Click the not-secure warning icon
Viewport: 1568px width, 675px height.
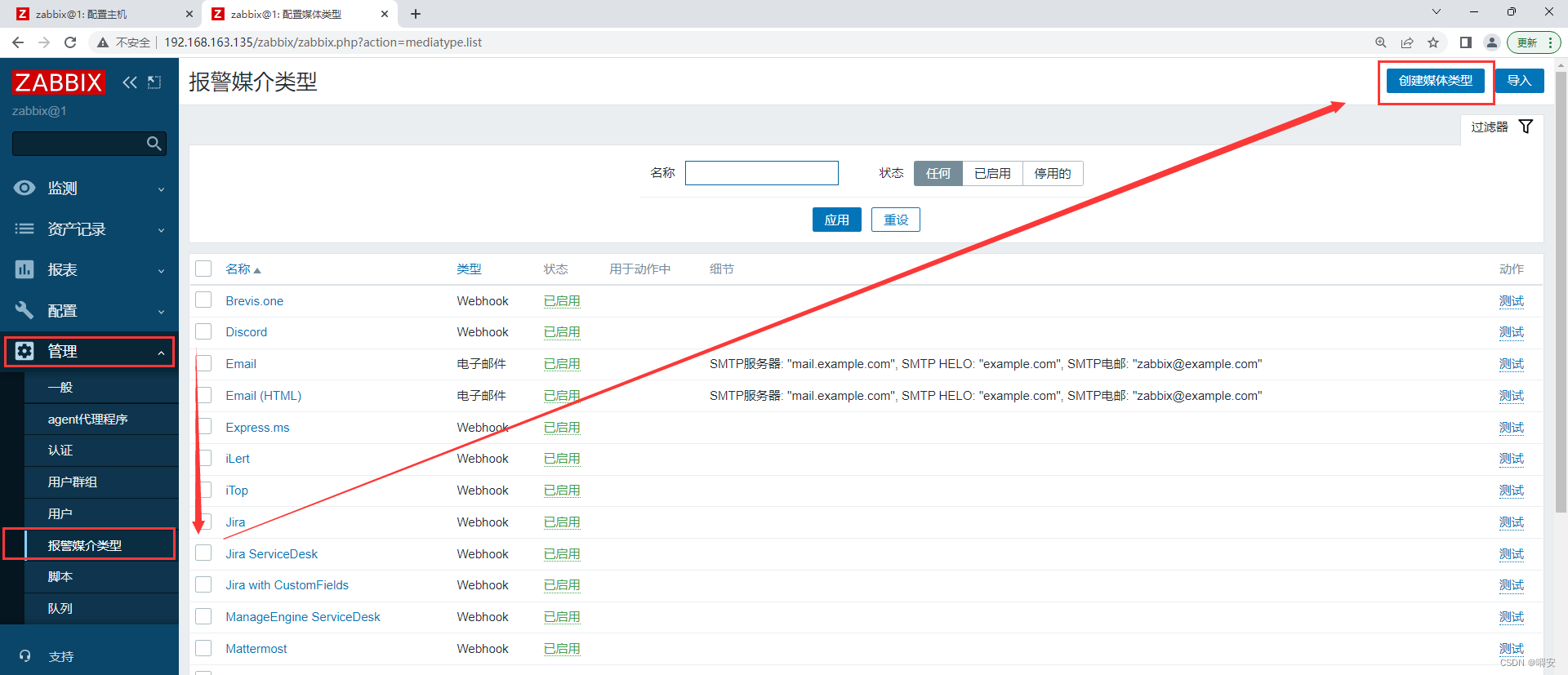point(103,42)
